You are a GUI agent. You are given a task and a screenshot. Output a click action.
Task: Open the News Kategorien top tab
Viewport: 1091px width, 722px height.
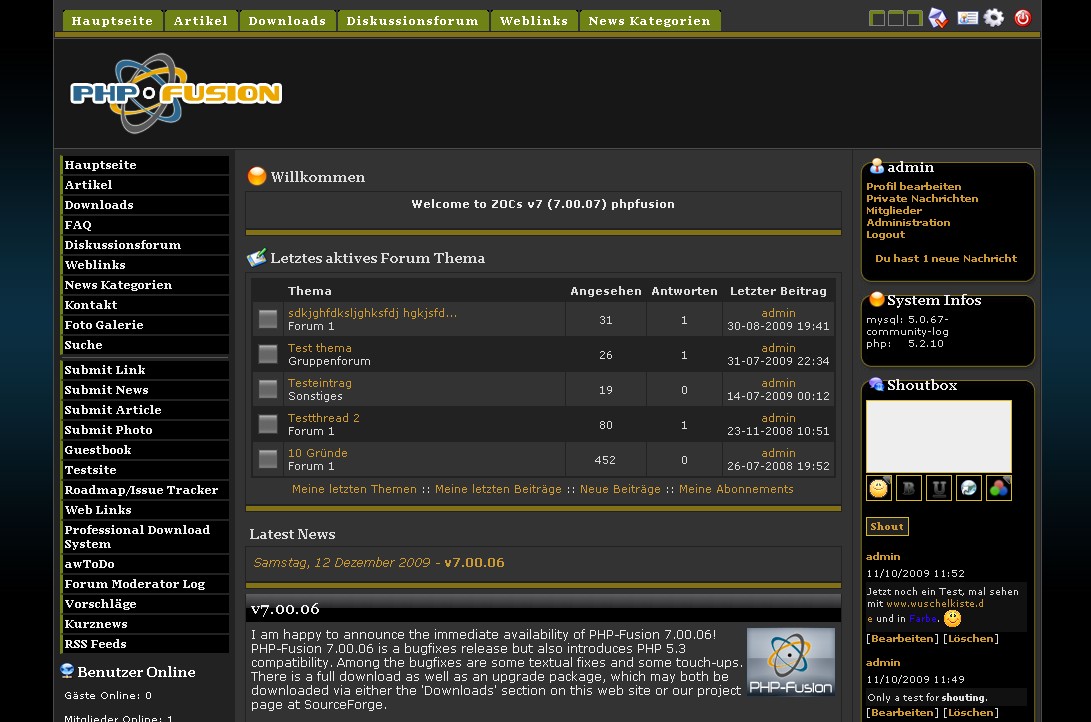tap(650, 21)
